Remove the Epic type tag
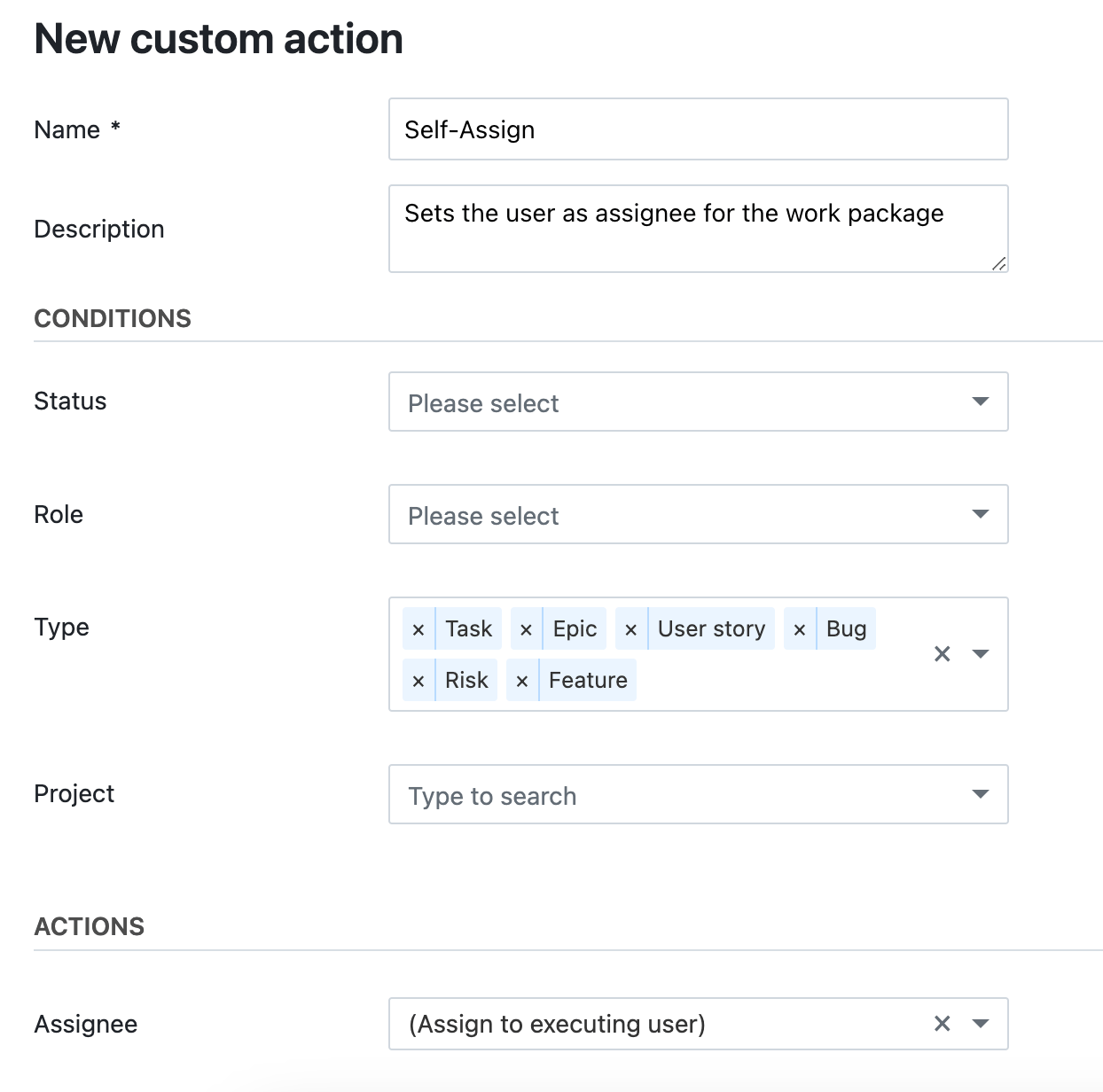1103x1092 pixels. [x=525, y=628]
